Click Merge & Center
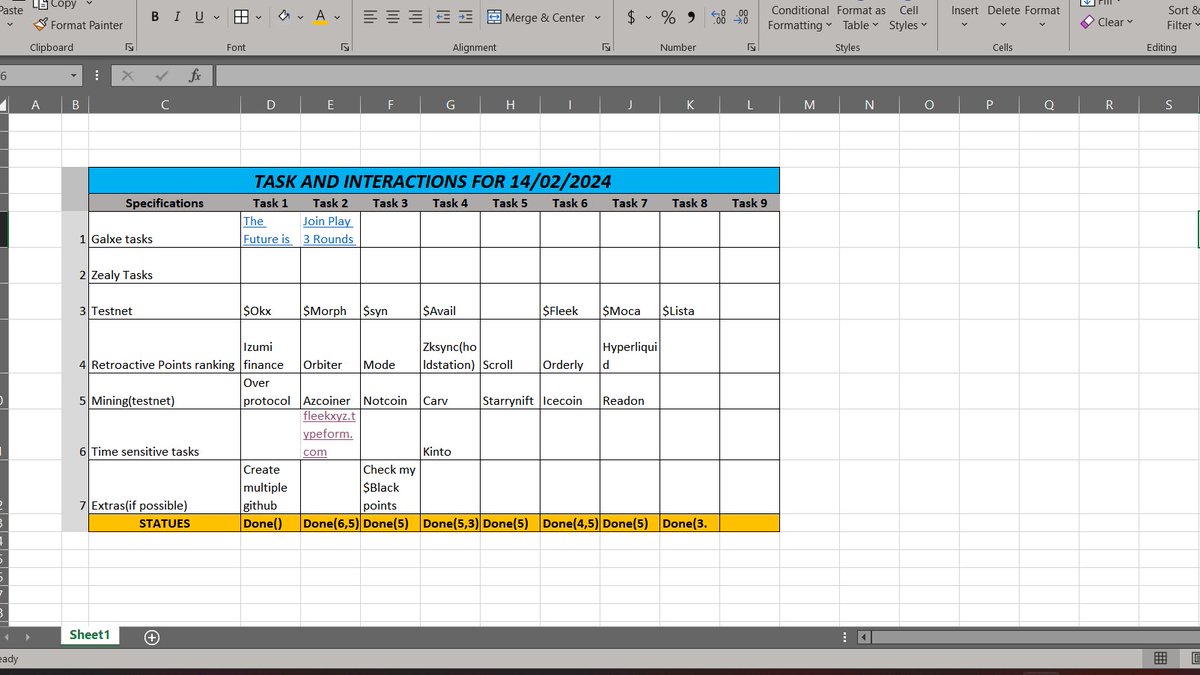The image size is (1200, 675). click(537, 17)
